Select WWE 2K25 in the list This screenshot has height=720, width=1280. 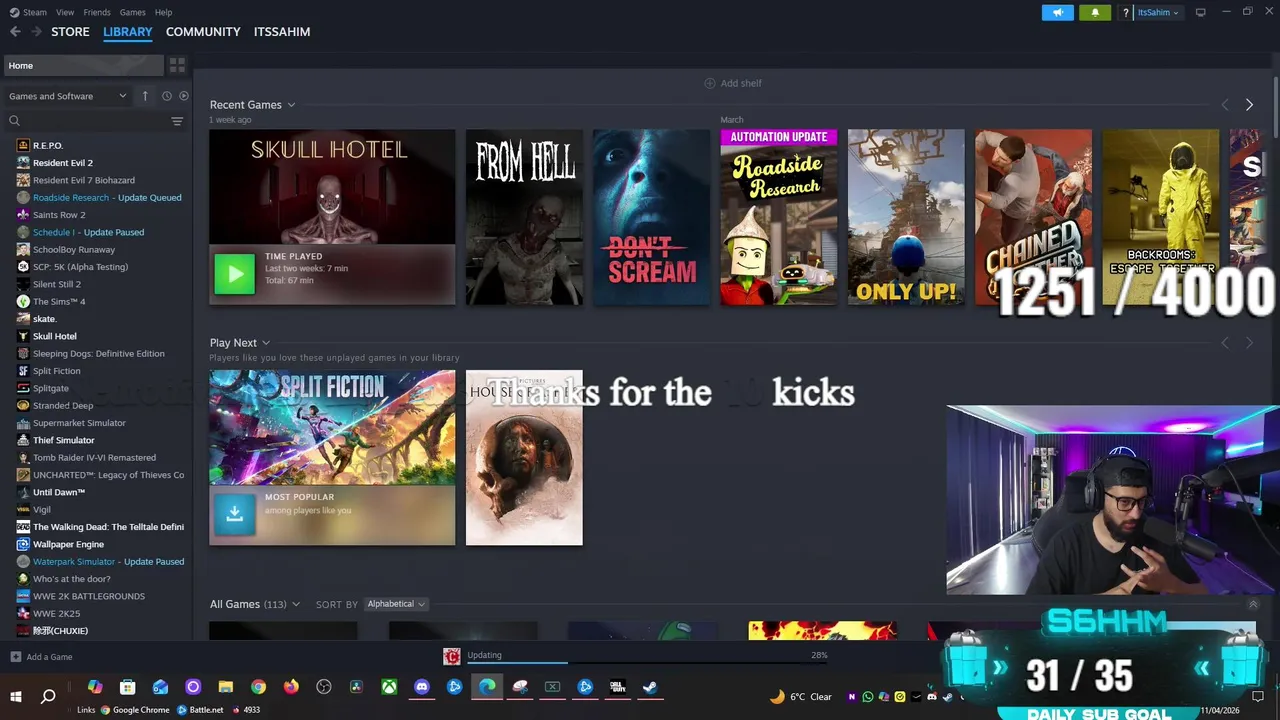tap(56, 613)
